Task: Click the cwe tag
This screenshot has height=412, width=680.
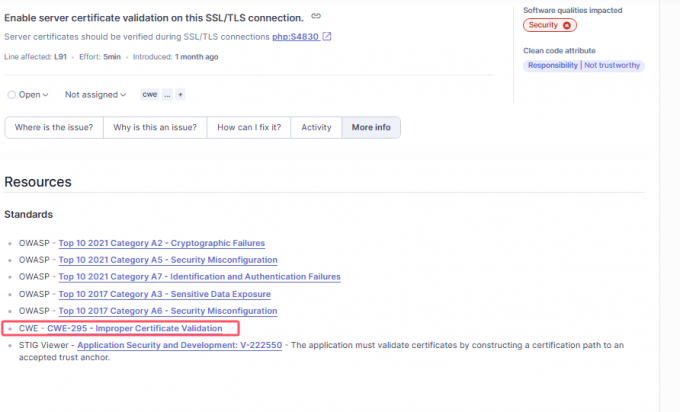Action: pos(150,94)
